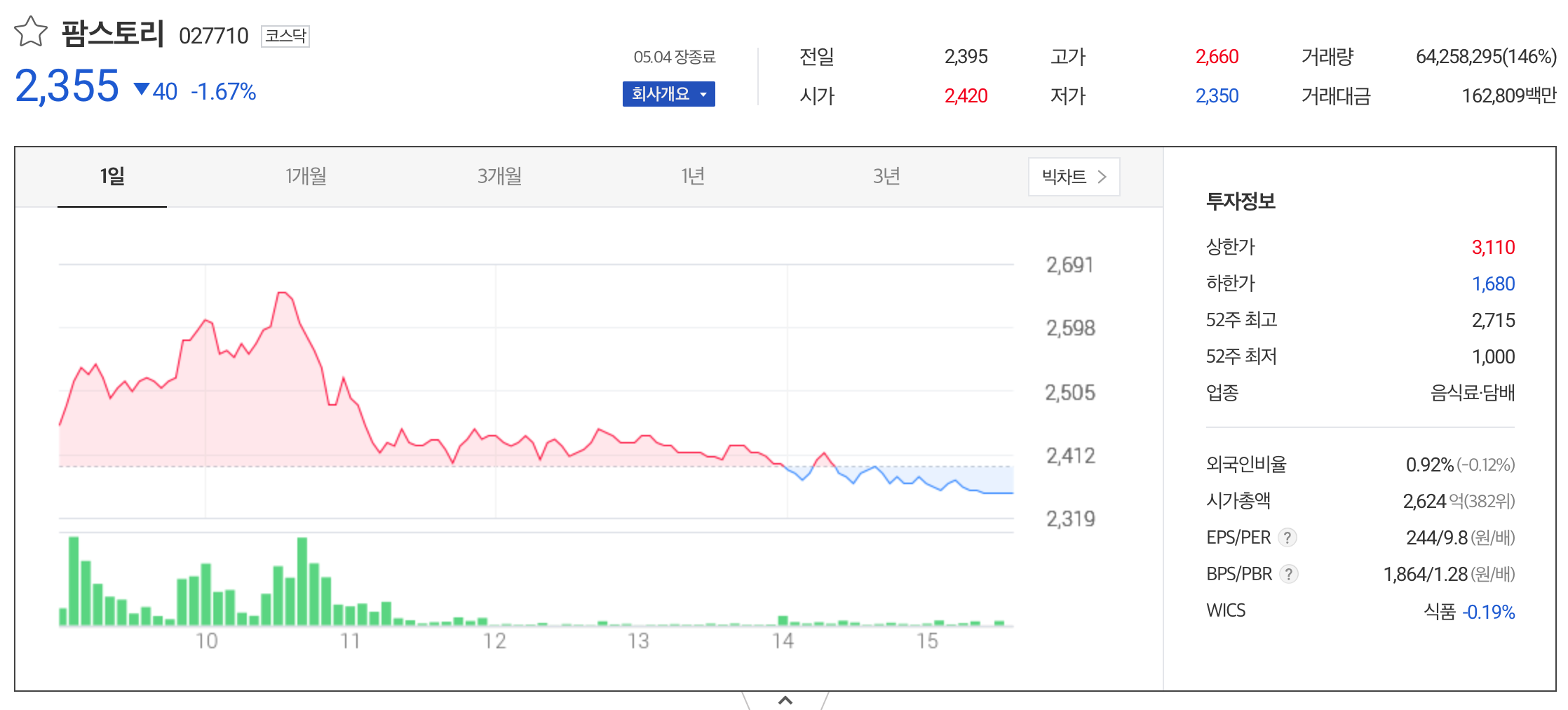Click the 11 hour mark on the chart axis
Viewport: 1568px width, 710px height.
(351, 641)
